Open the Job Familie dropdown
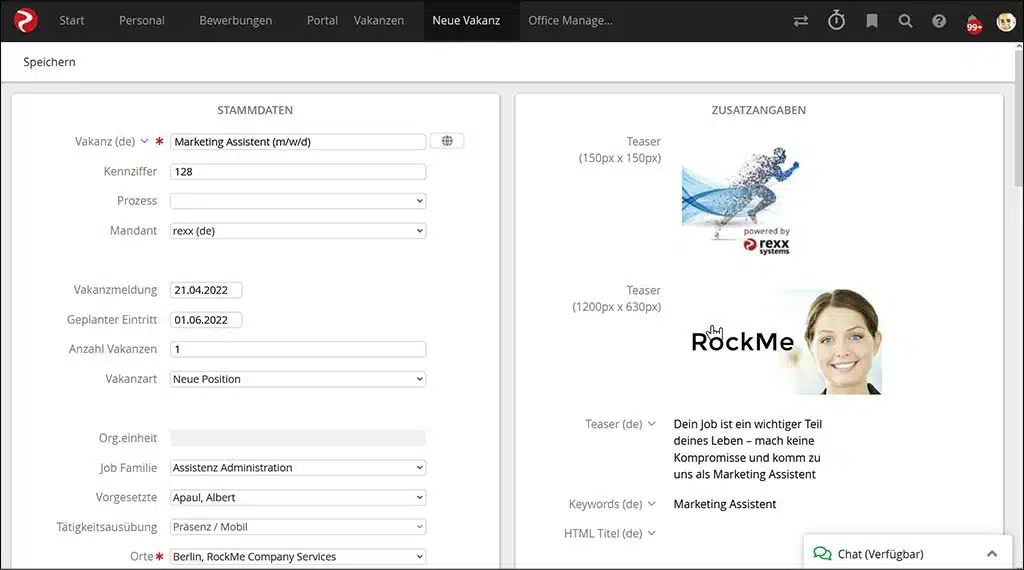 pyautogui.click(x=298, y=467)
